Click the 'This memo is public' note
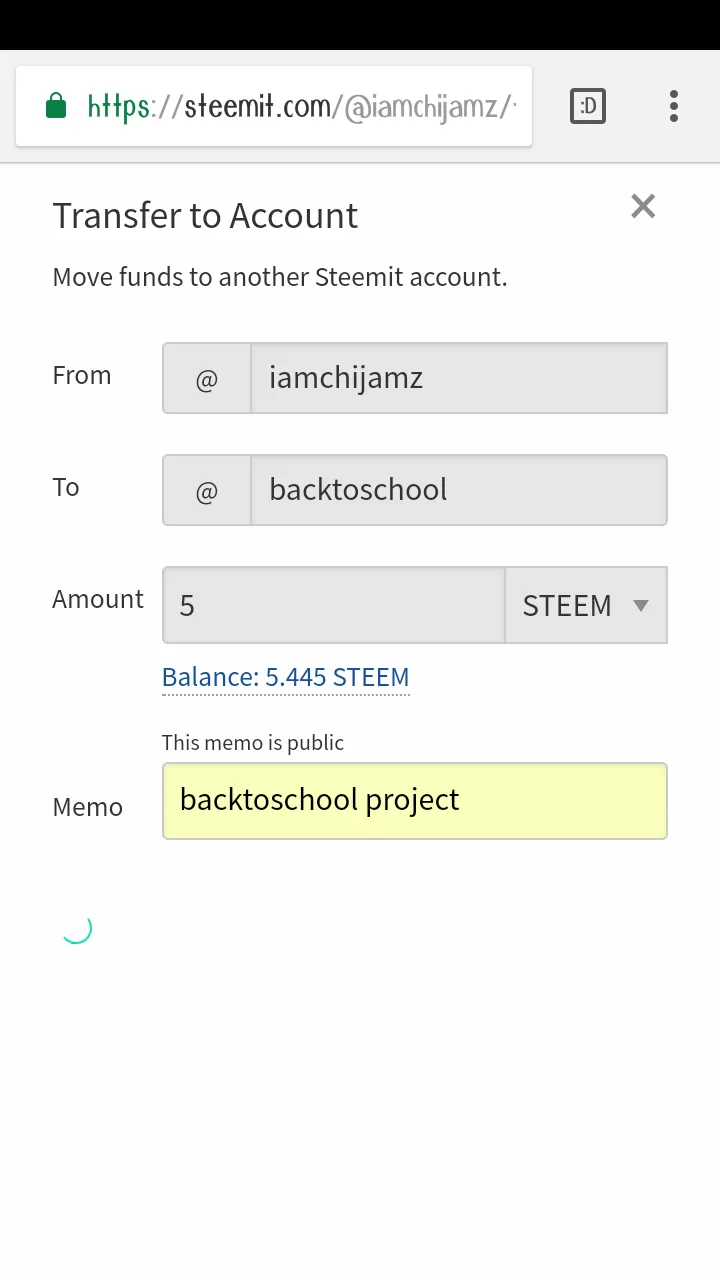The width and height of the screenshot is (720, 1280). pyautogui.click(x=253, y=742)
